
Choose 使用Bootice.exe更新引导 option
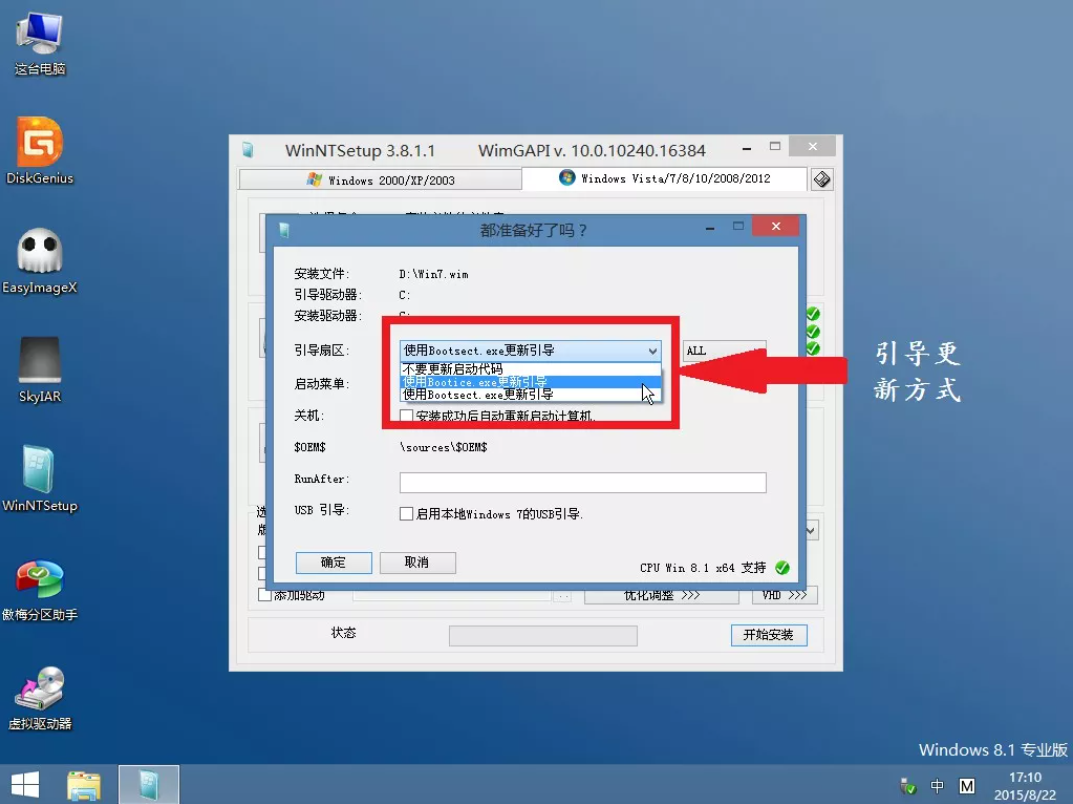click(x=530, y=382)
